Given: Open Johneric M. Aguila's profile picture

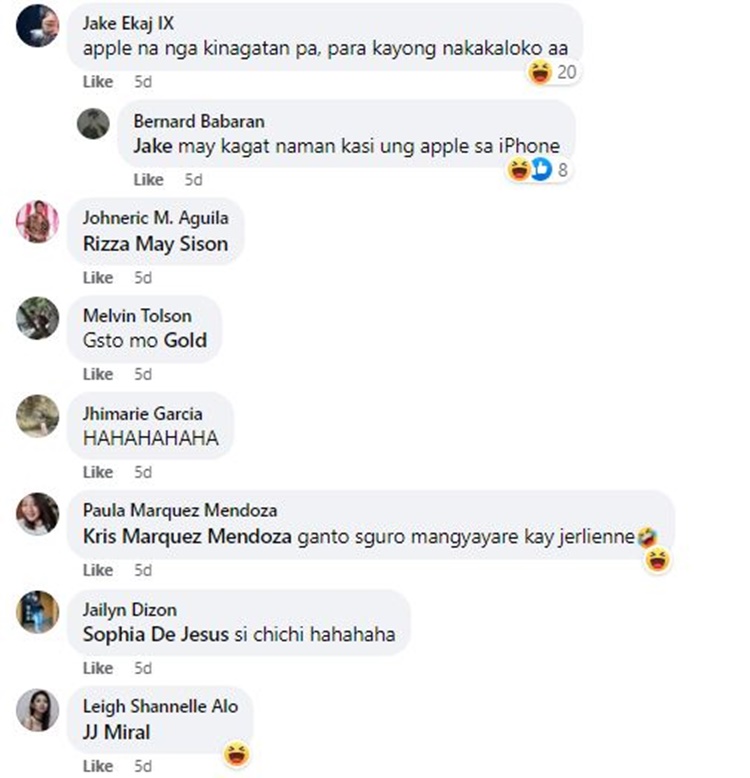Looking at the screenshot, I should [x=37, y=221].
